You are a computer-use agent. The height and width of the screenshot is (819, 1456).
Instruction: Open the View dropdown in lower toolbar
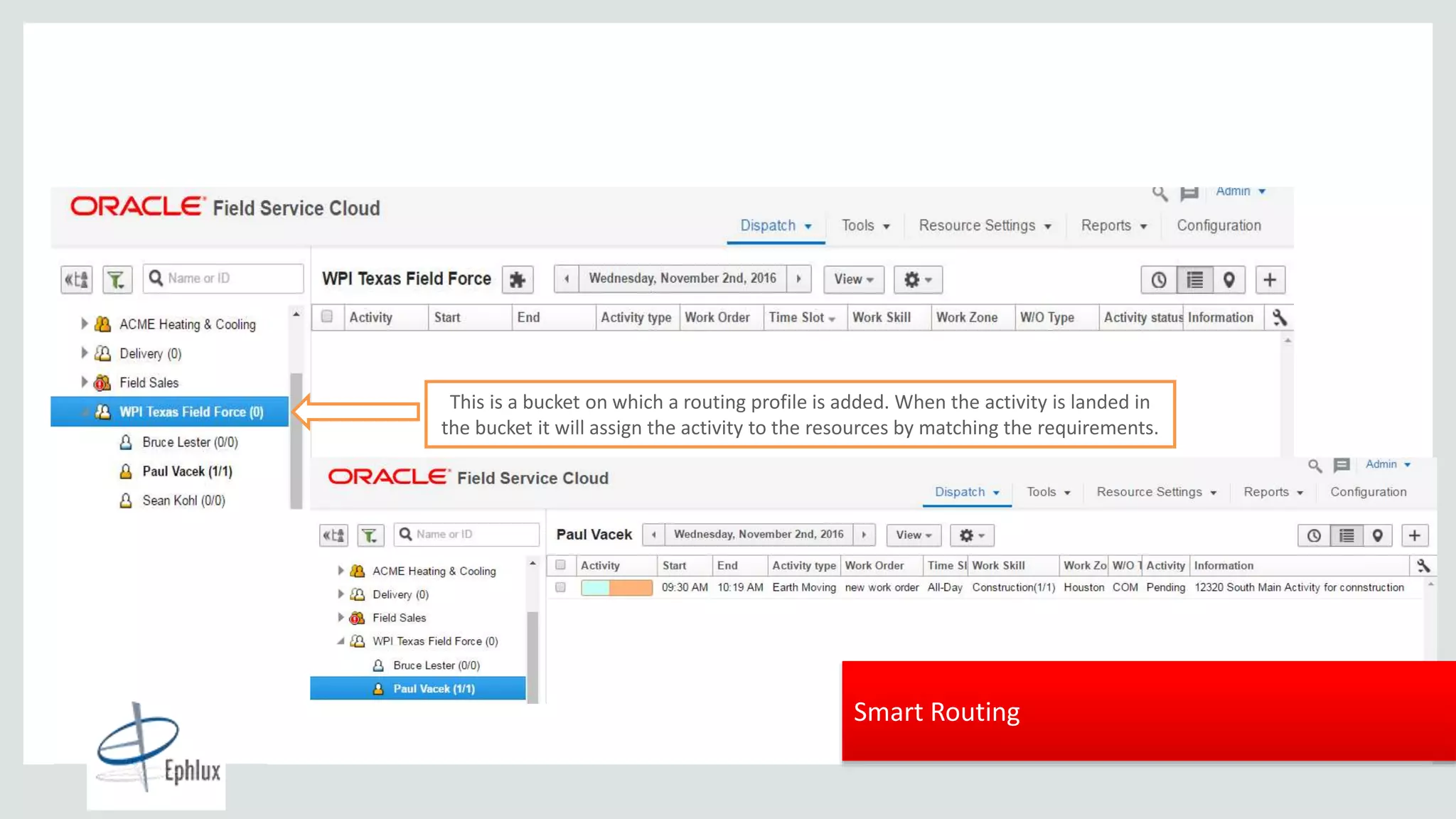[914, 535]
